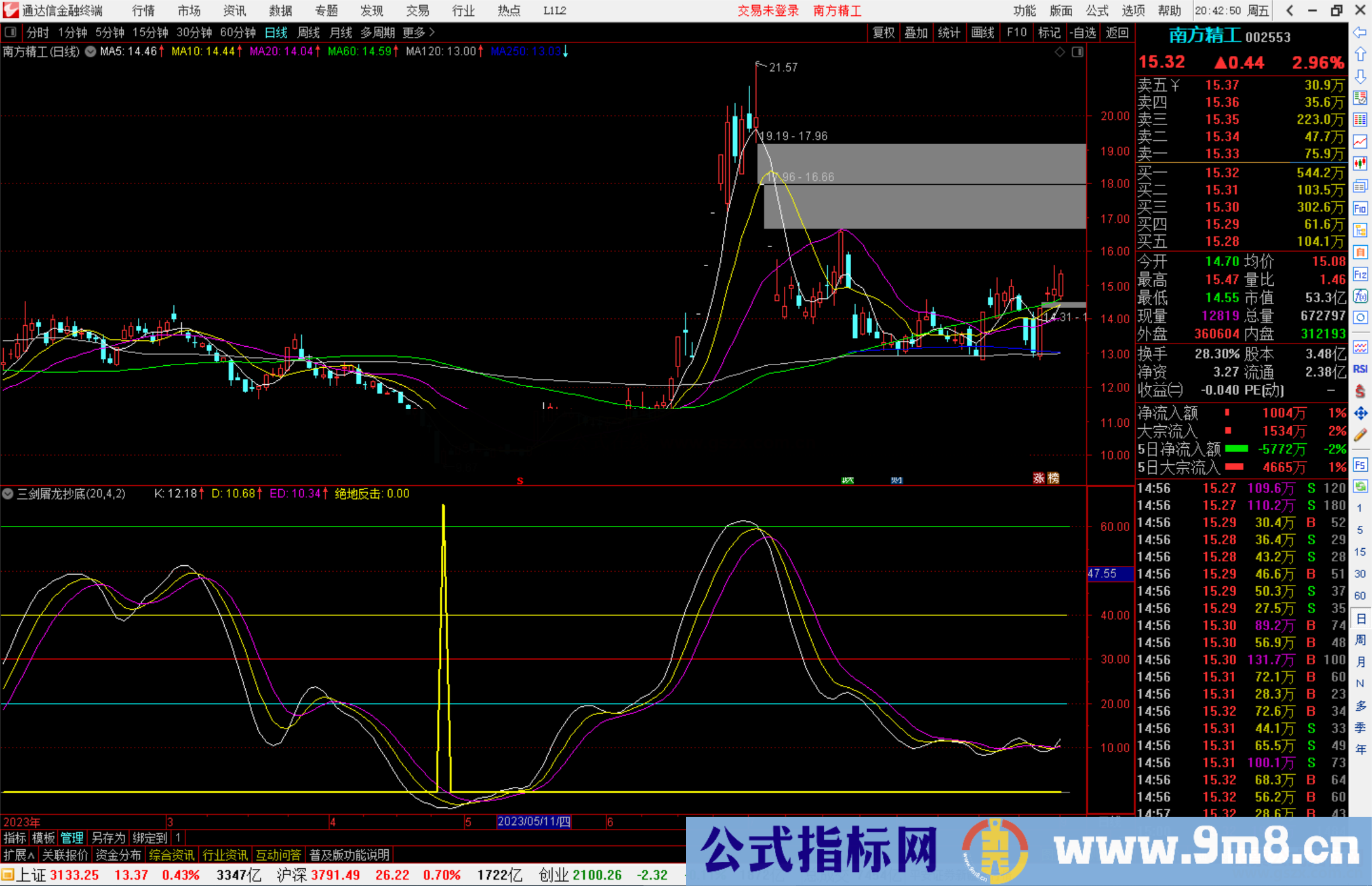Switch to the 周线 weekly chart tab

308,32
